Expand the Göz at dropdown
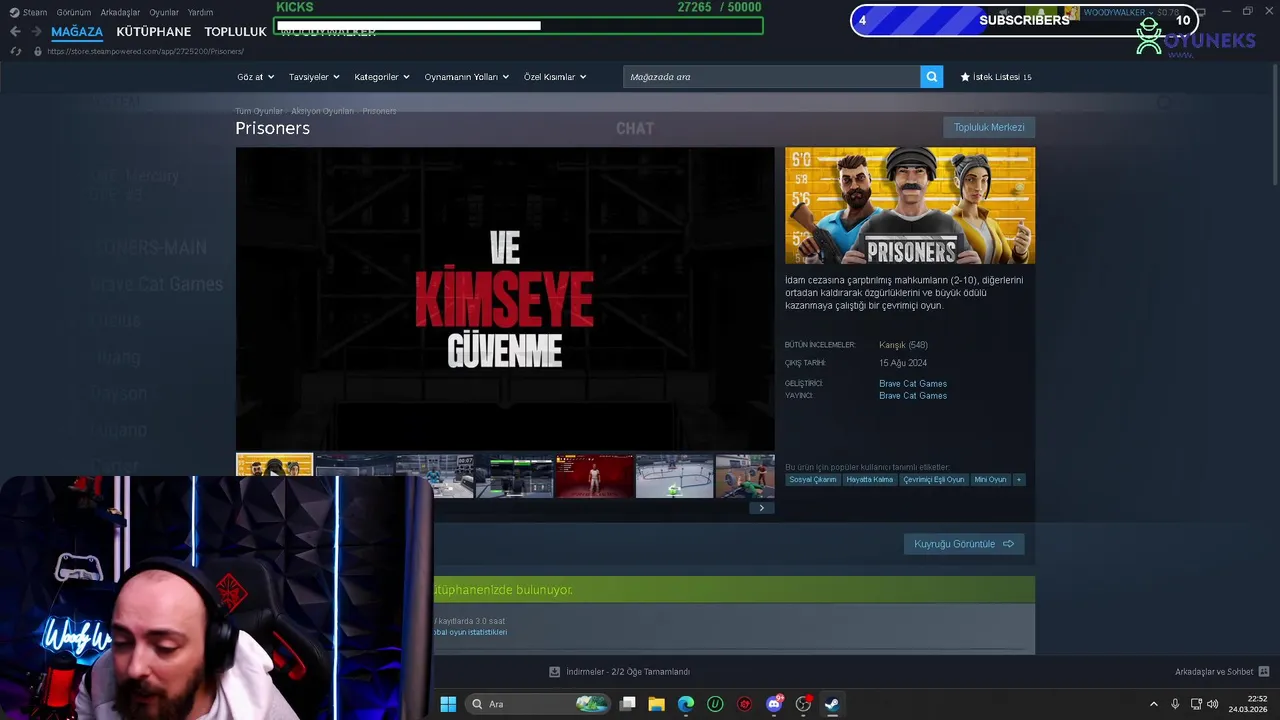 (255, 77)
